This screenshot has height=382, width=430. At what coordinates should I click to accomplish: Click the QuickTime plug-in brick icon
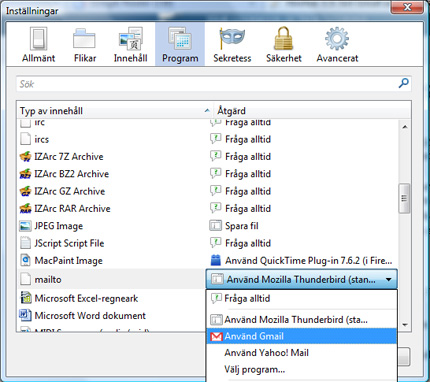pos(216,260)
